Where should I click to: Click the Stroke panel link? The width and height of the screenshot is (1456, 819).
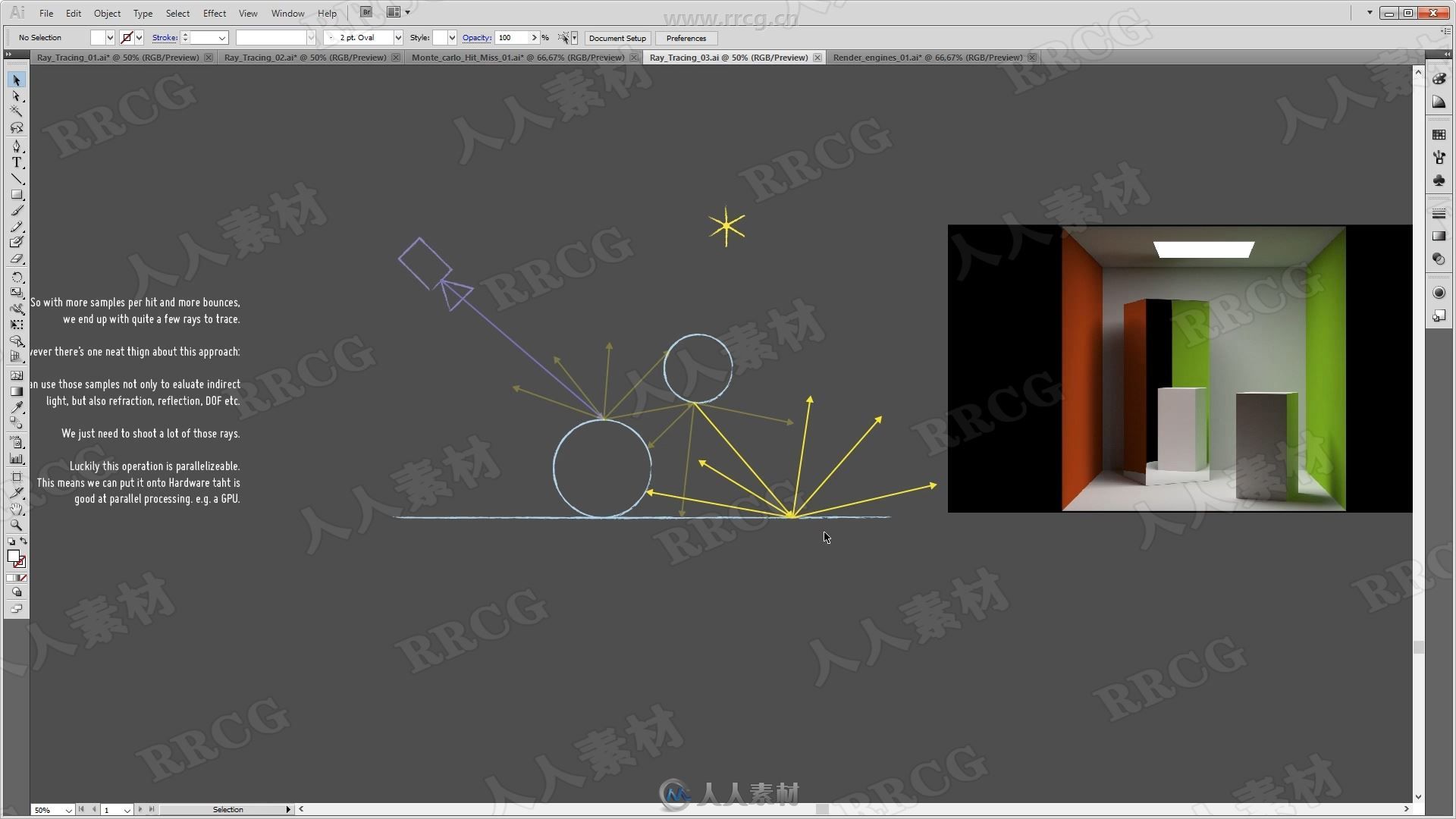pyautogui.click(x=165, y=38)
